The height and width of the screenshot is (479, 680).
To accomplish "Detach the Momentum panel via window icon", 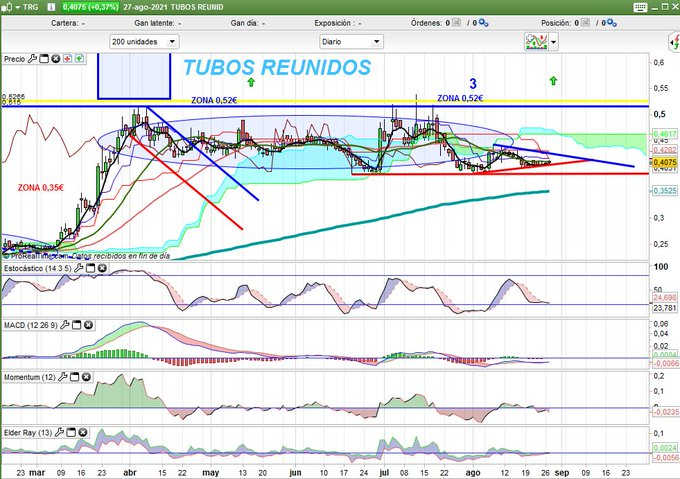I will coord(75,377).
